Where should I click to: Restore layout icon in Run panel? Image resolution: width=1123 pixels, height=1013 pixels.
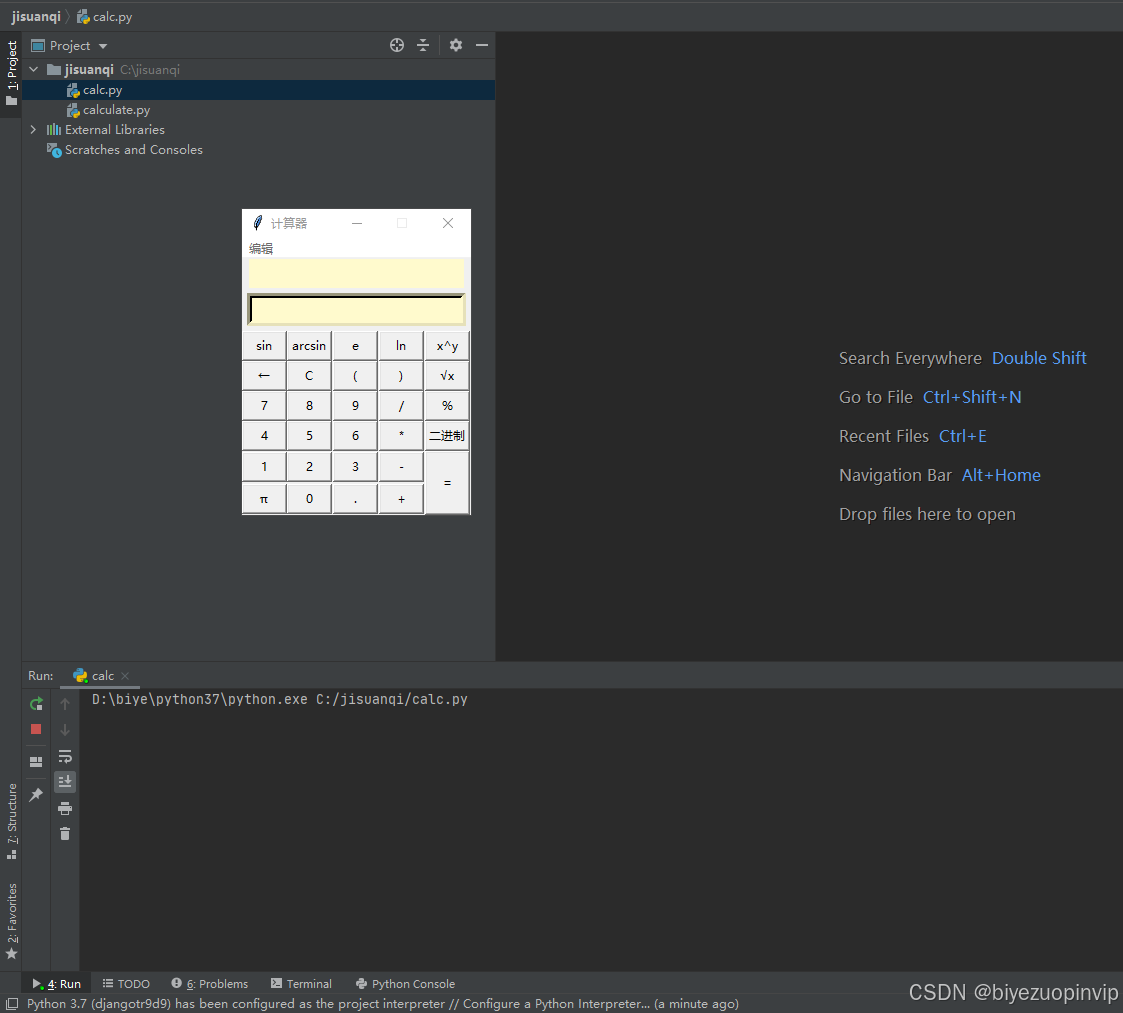click(x=36, y=762)
